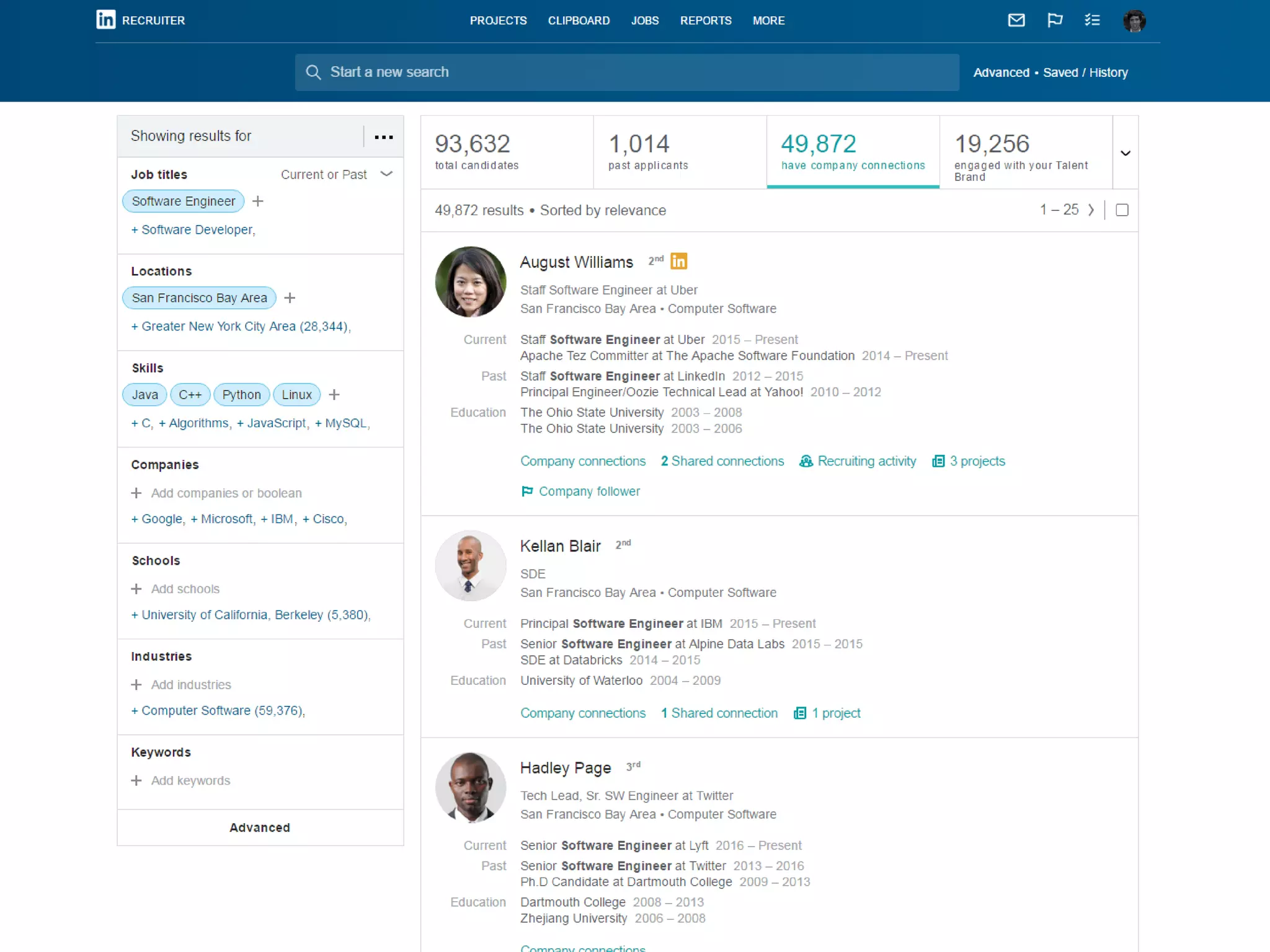Viewport: 1270px width, 952px height.
Task: Go to next results page arrow
Action: (1091, 210)
